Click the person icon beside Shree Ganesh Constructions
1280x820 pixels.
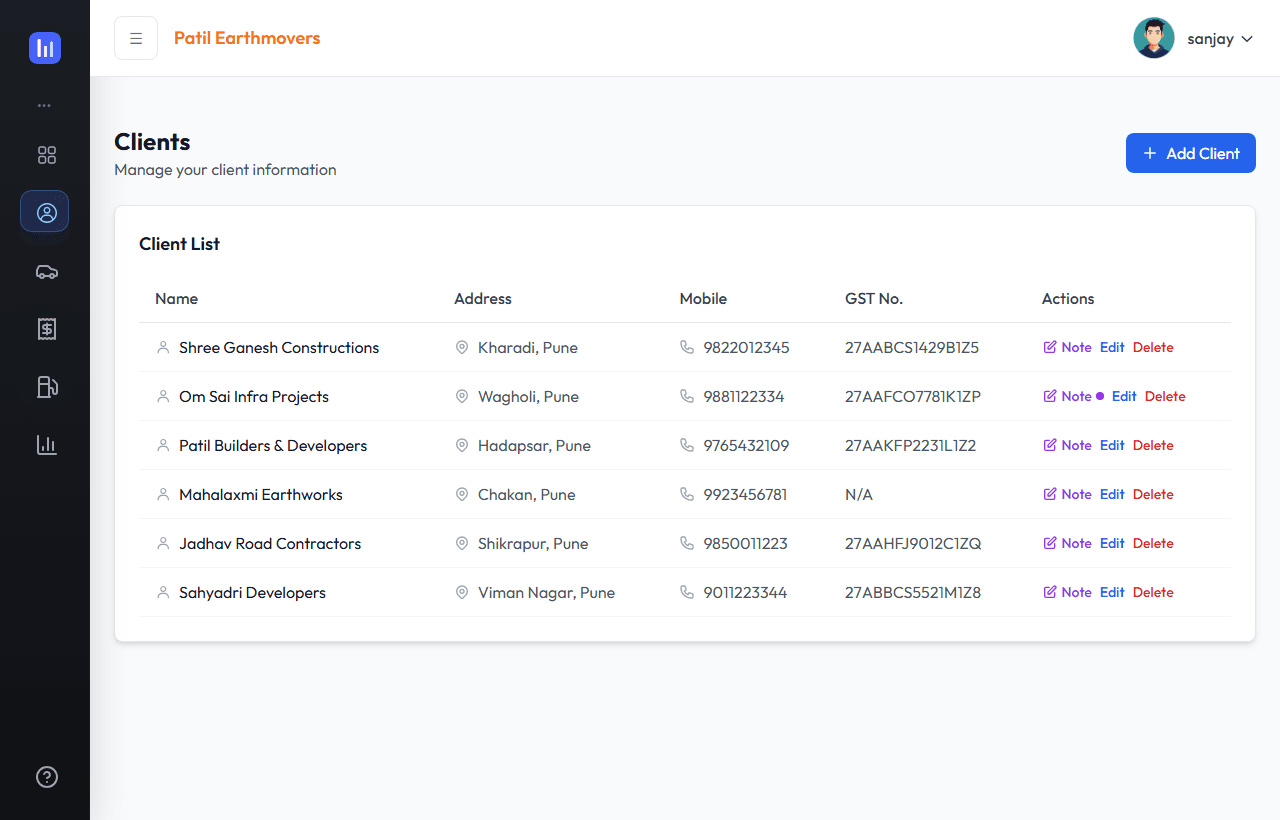(x=163, y=347)
